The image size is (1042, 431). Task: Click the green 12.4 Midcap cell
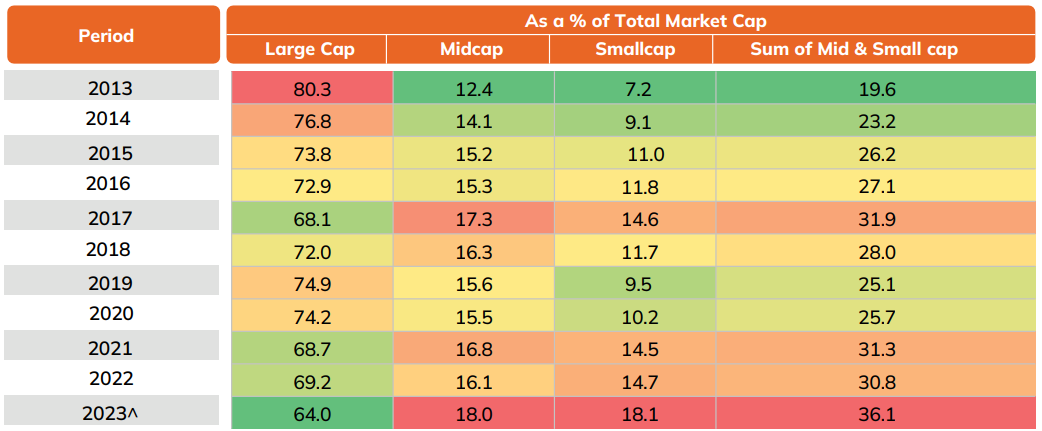pyautogui.click(x=473, y=89)
